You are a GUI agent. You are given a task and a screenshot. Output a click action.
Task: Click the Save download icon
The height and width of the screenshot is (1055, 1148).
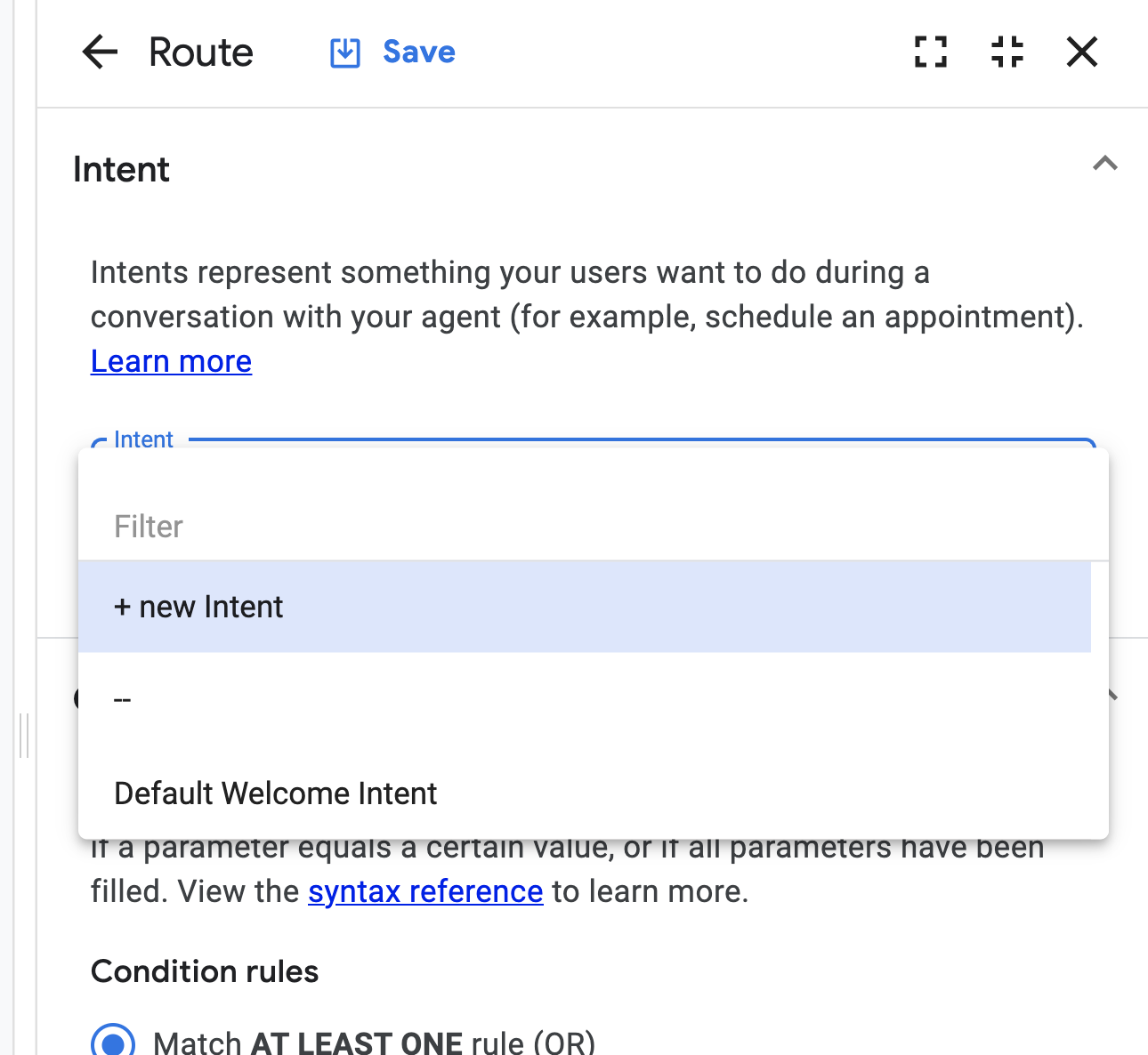(x=345, y=52)
